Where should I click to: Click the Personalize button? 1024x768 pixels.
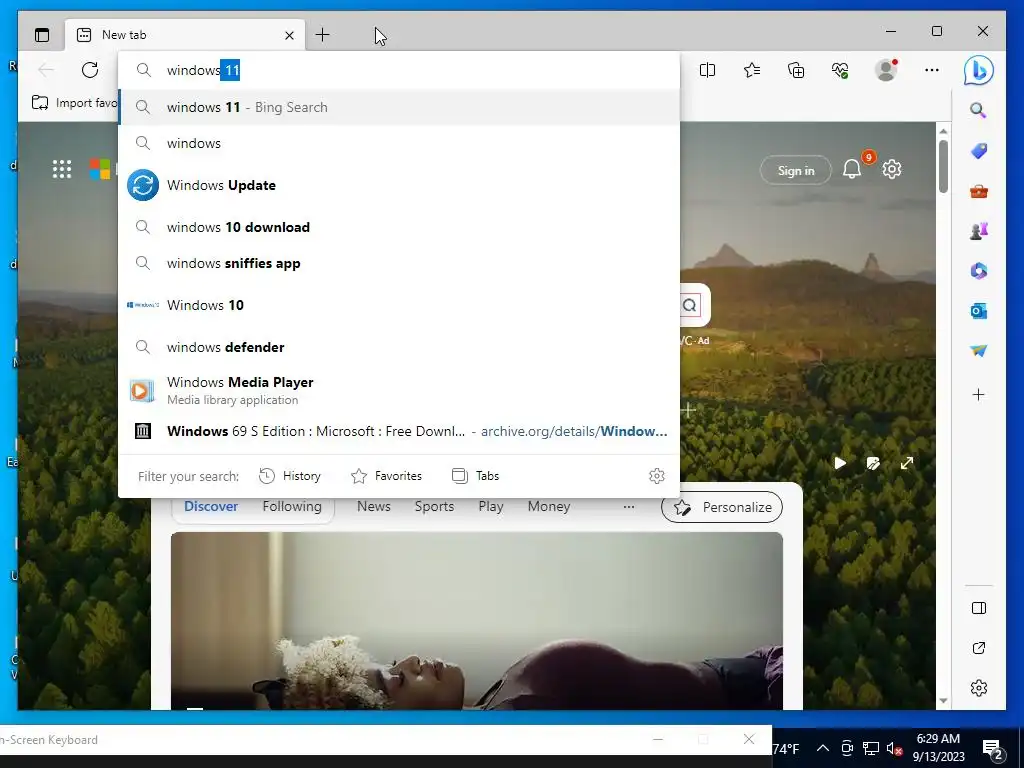(x=722, y=507)
